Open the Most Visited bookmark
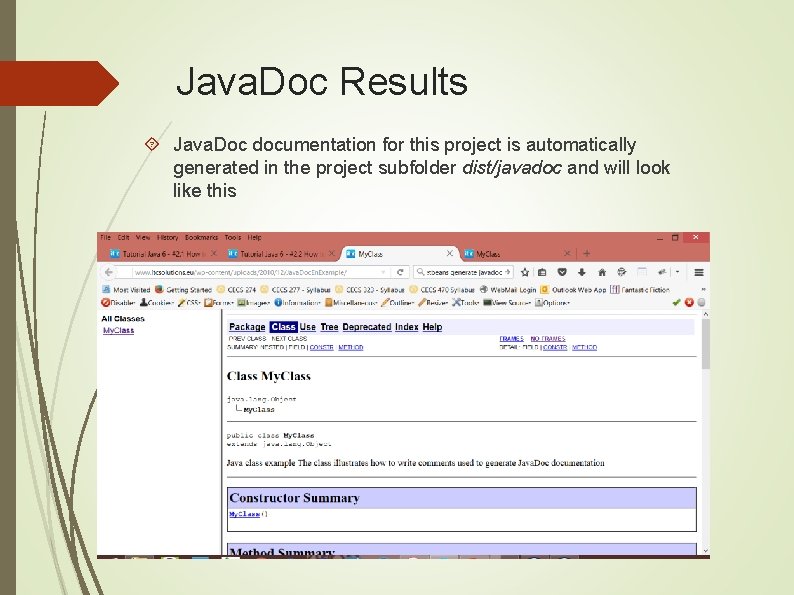 tap(127, 290)
